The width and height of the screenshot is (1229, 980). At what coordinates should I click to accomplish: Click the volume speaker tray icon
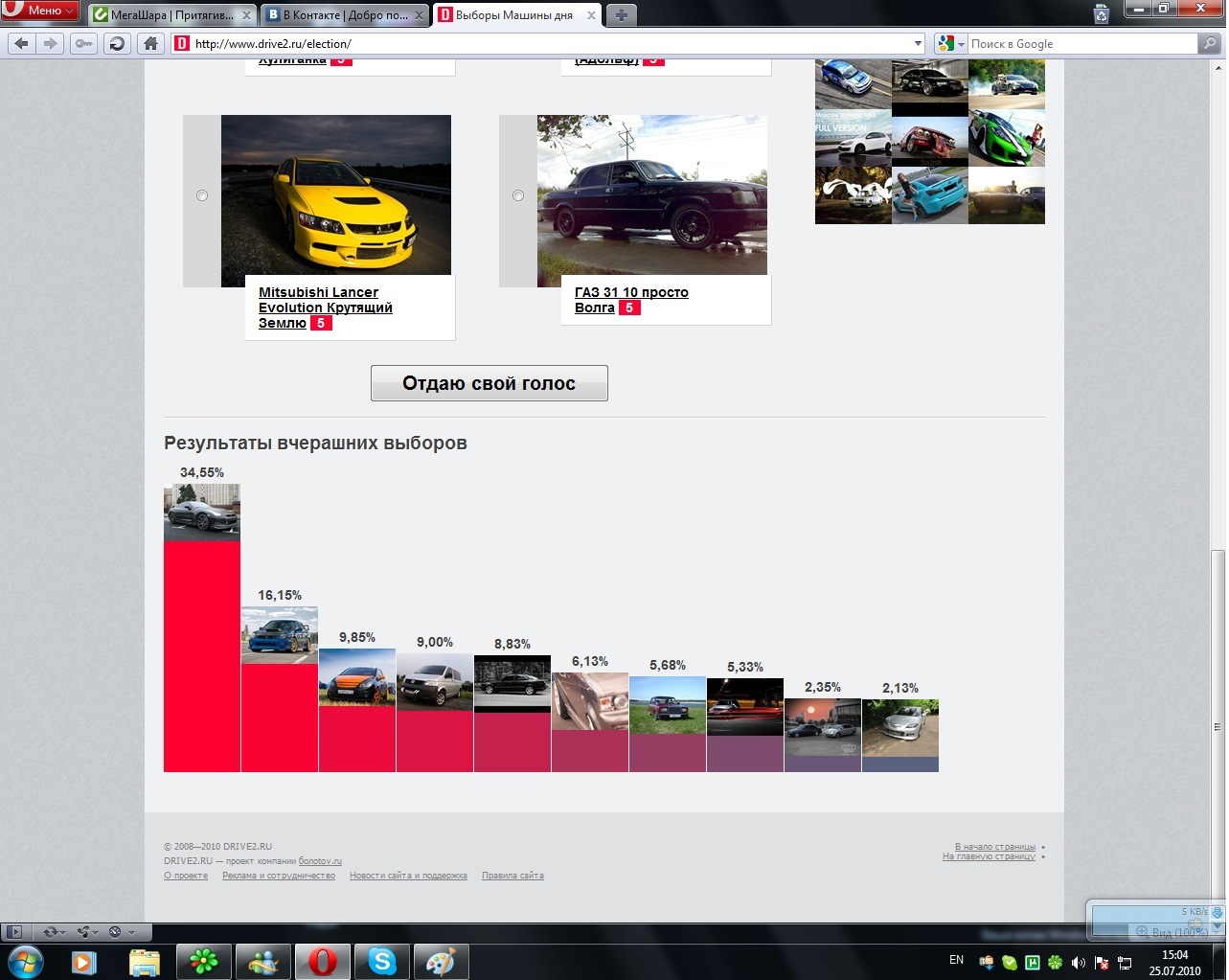click(1079, 962)
